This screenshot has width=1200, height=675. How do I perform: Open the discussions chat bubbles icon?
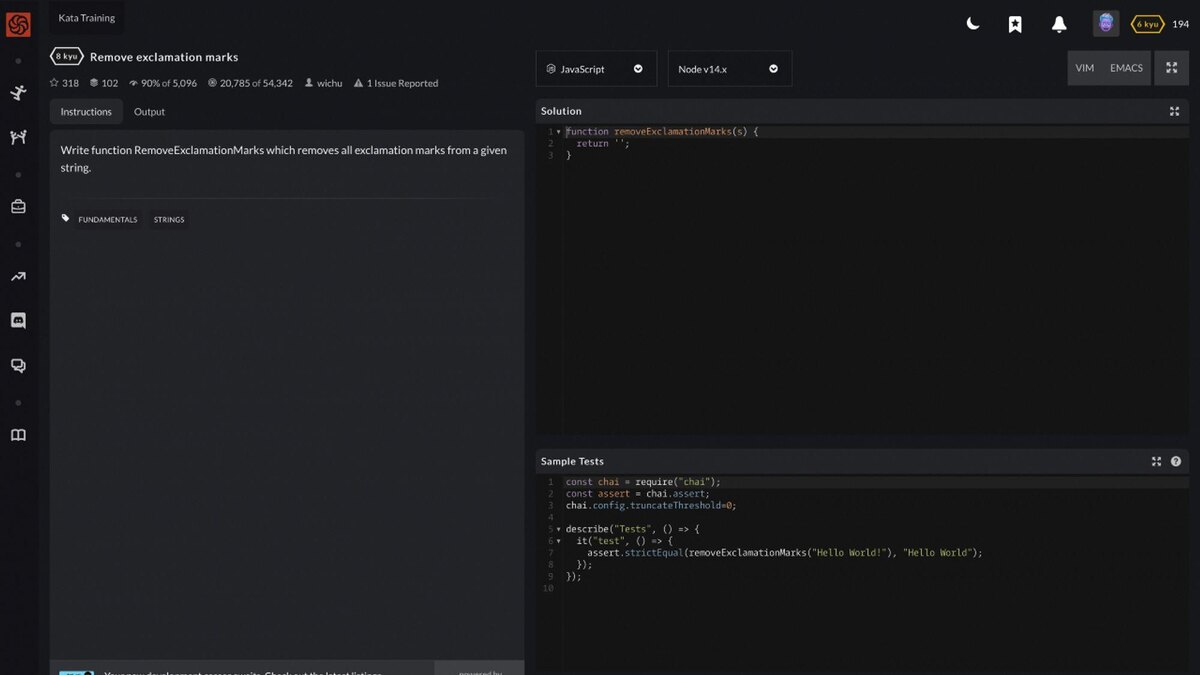18,365
